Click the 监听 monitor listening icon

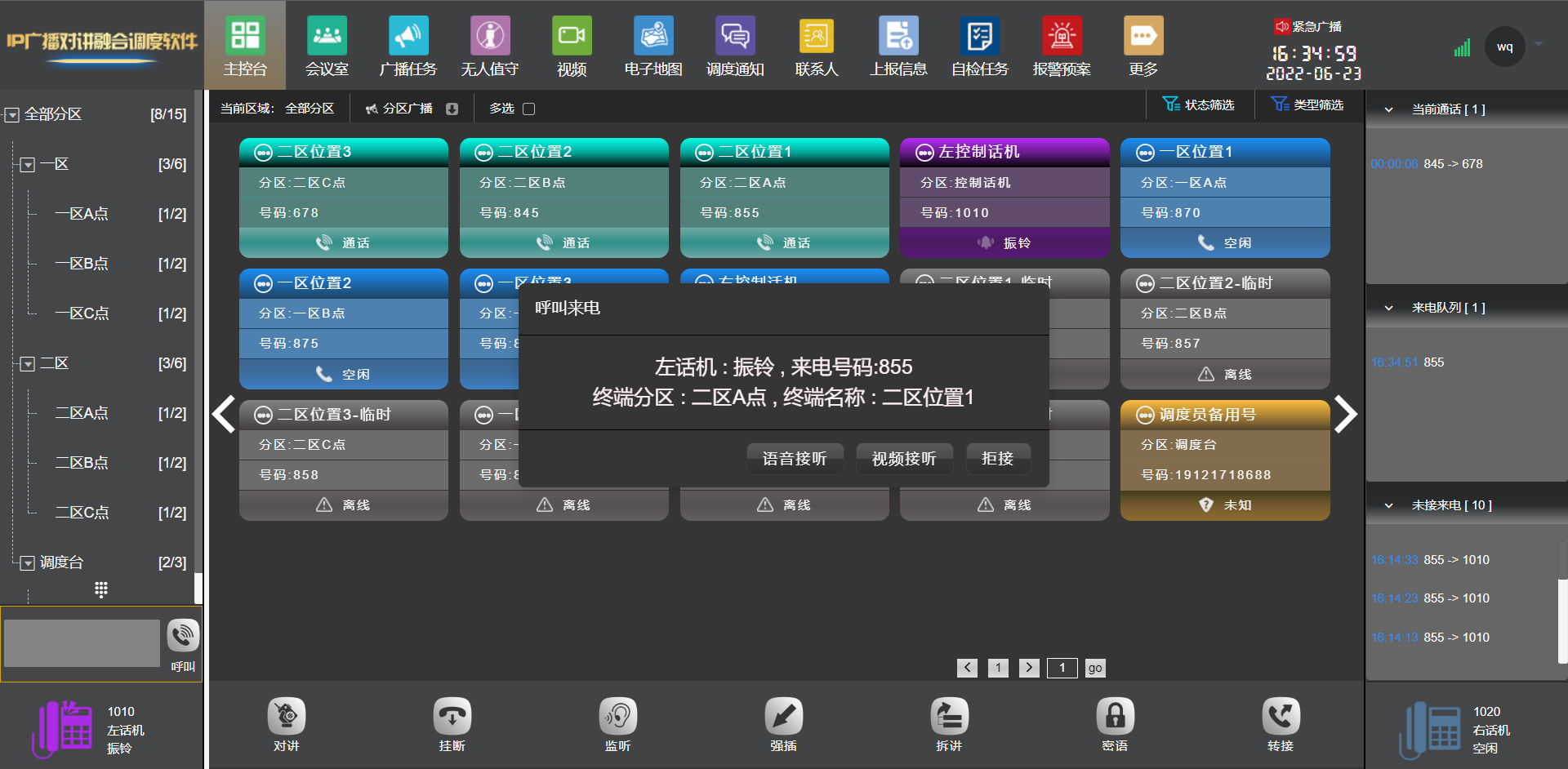(618, 716)
